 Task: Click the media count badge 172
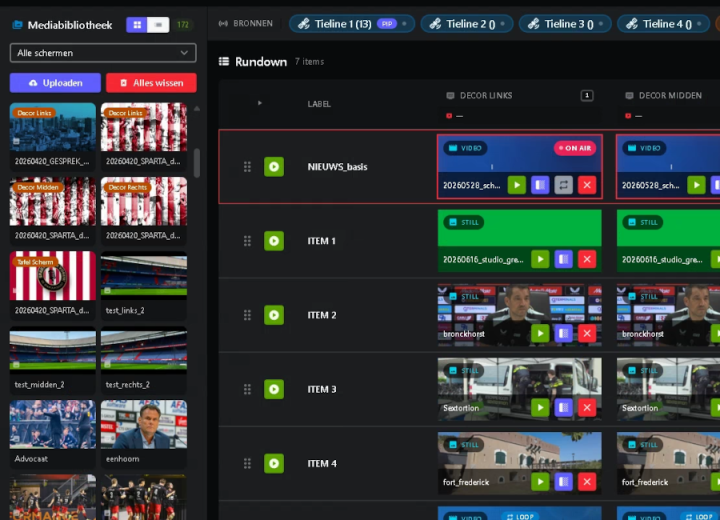183,25
